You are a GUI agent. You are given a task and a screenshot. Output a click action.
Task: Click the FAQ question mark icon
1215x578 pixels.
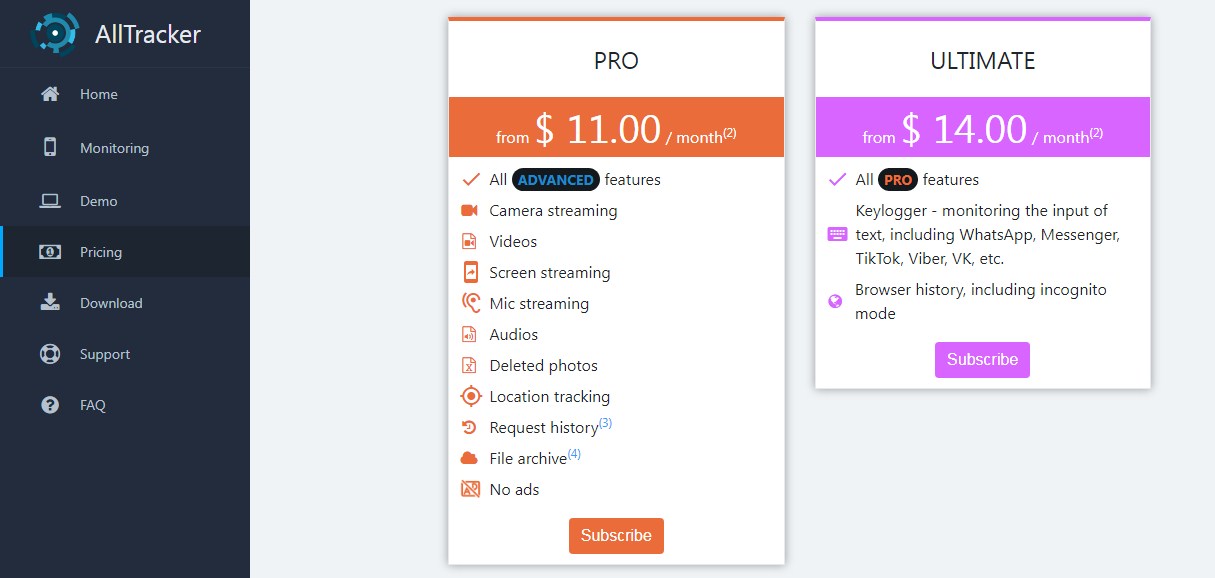pos(50,405)
